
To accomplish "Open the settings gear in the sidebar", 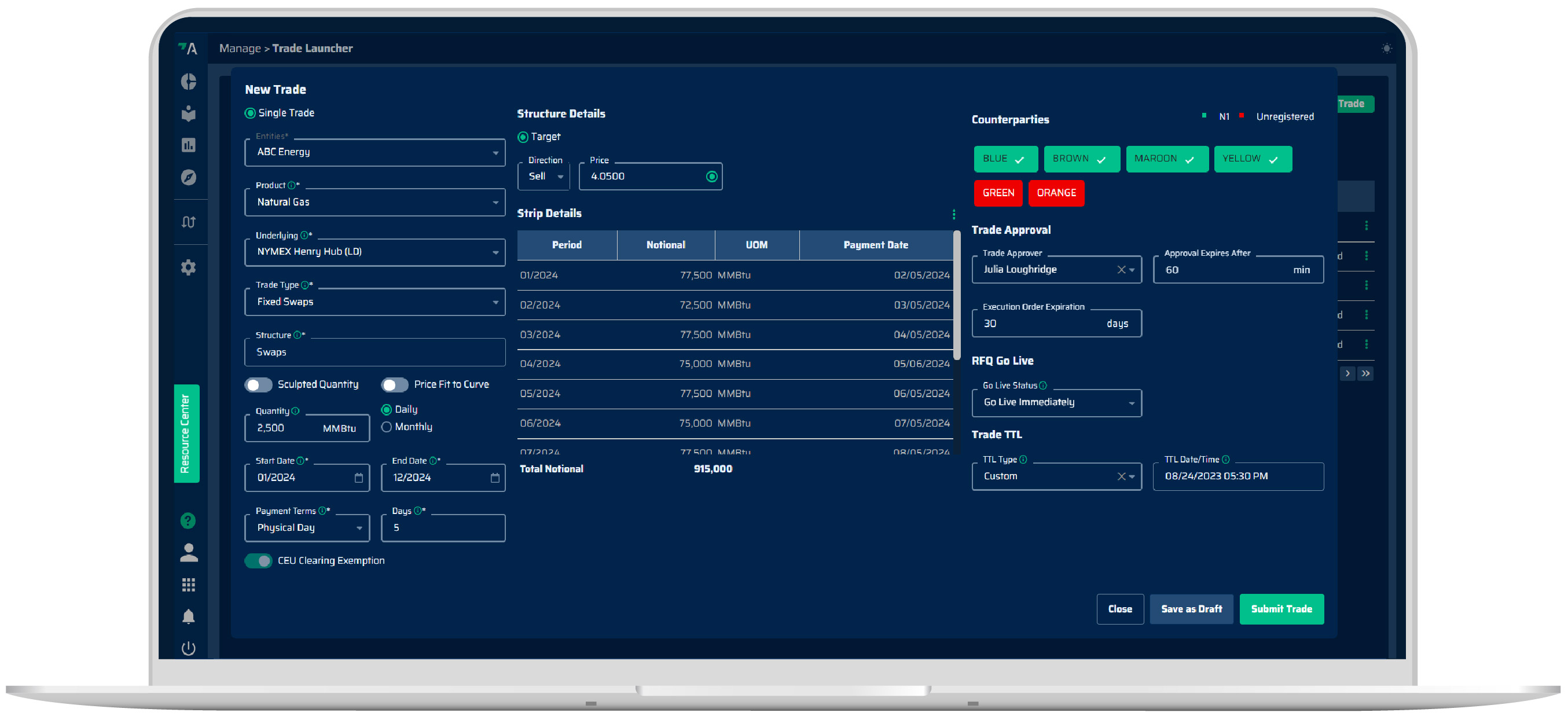I will pyautogui.click(x=189, y=267).
